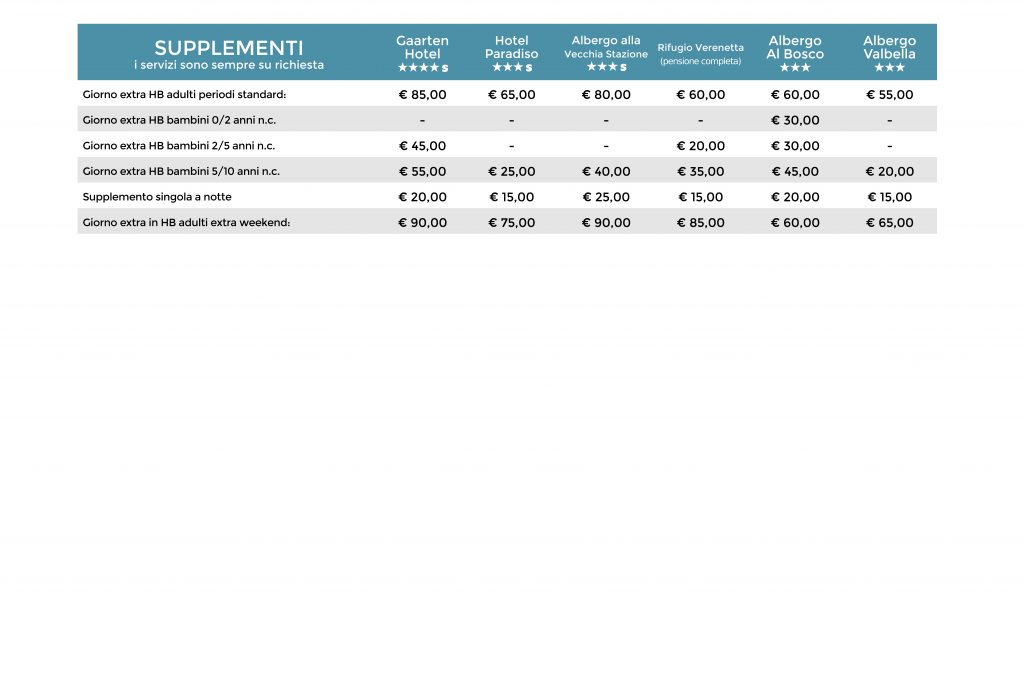Click € 55,00 Gaarten bambini 5/10 price
This screenshot has width=1024, height=689.
click(x=423, y=171)
